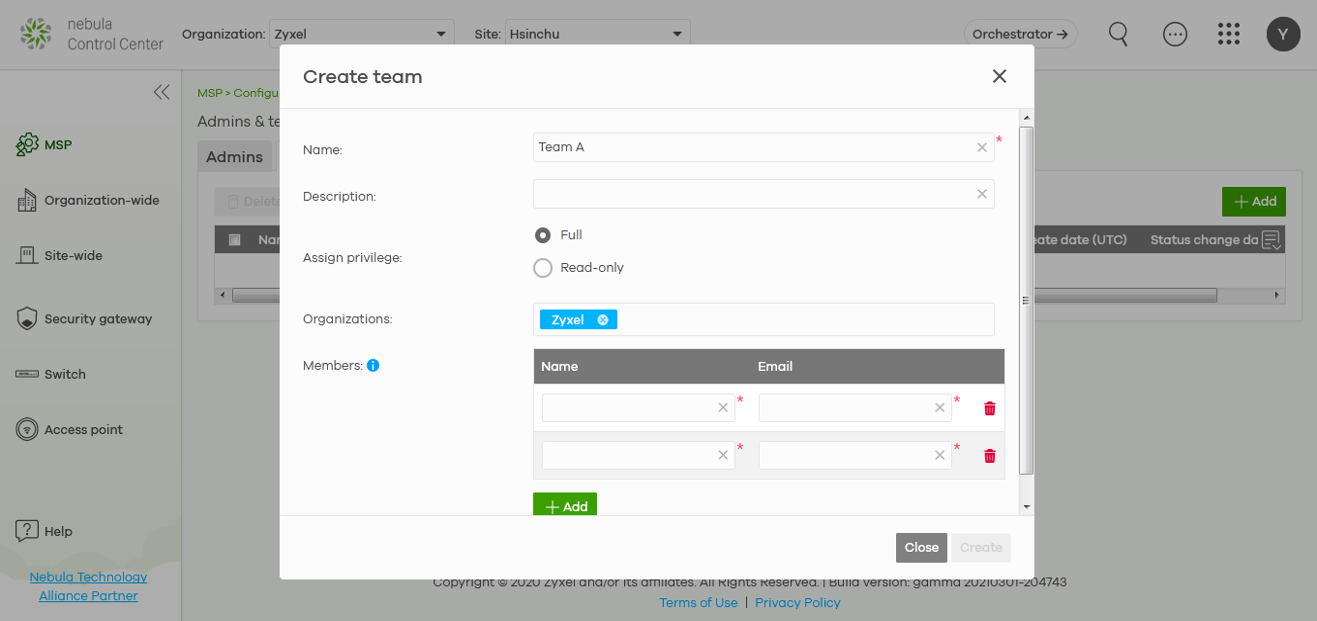
Task: Clear the Description field
Action: point(982,194)
